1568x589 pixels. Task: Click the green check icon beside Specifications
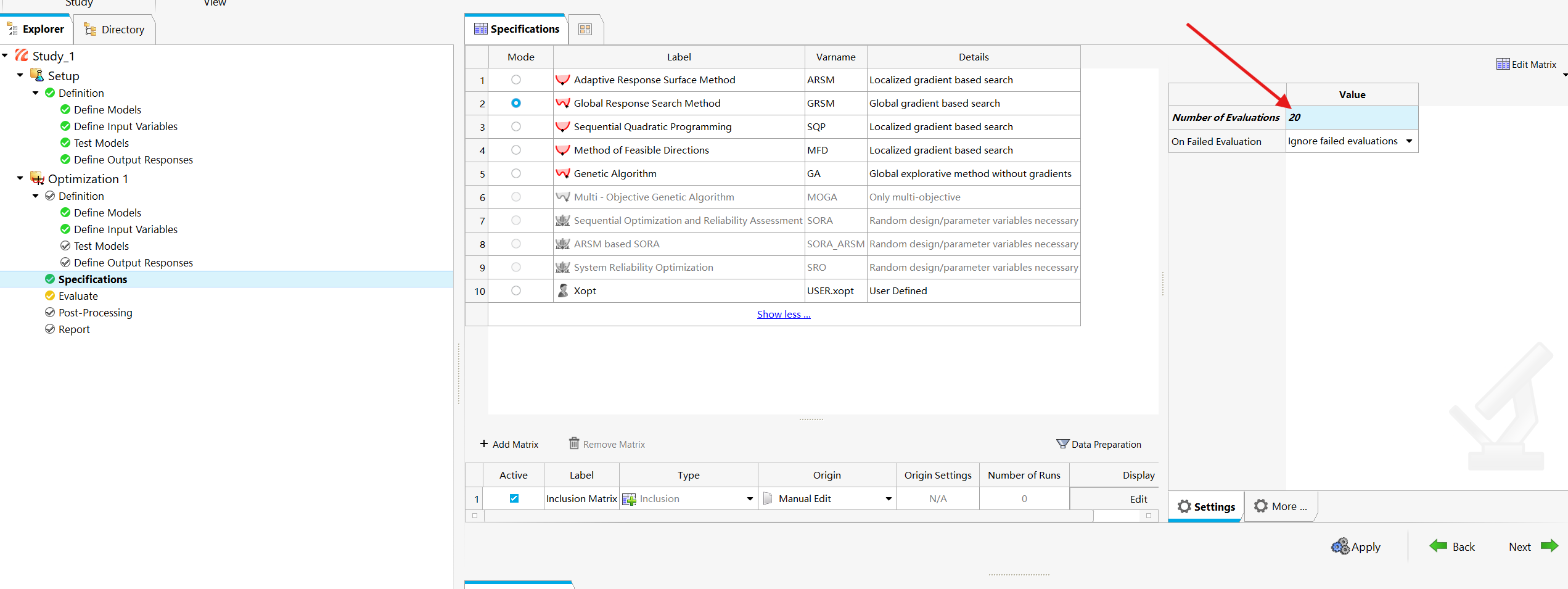(50, 279)
